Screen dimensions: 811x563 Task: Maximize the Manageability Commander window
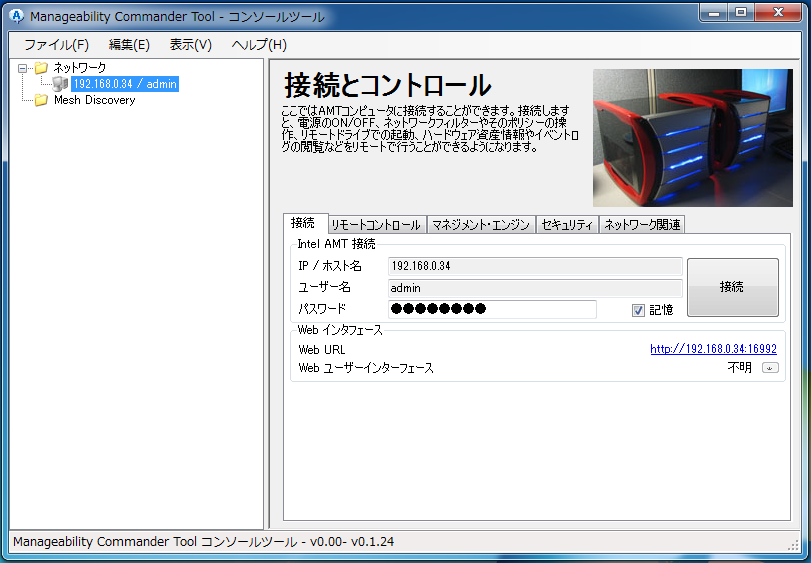(741, 12)
